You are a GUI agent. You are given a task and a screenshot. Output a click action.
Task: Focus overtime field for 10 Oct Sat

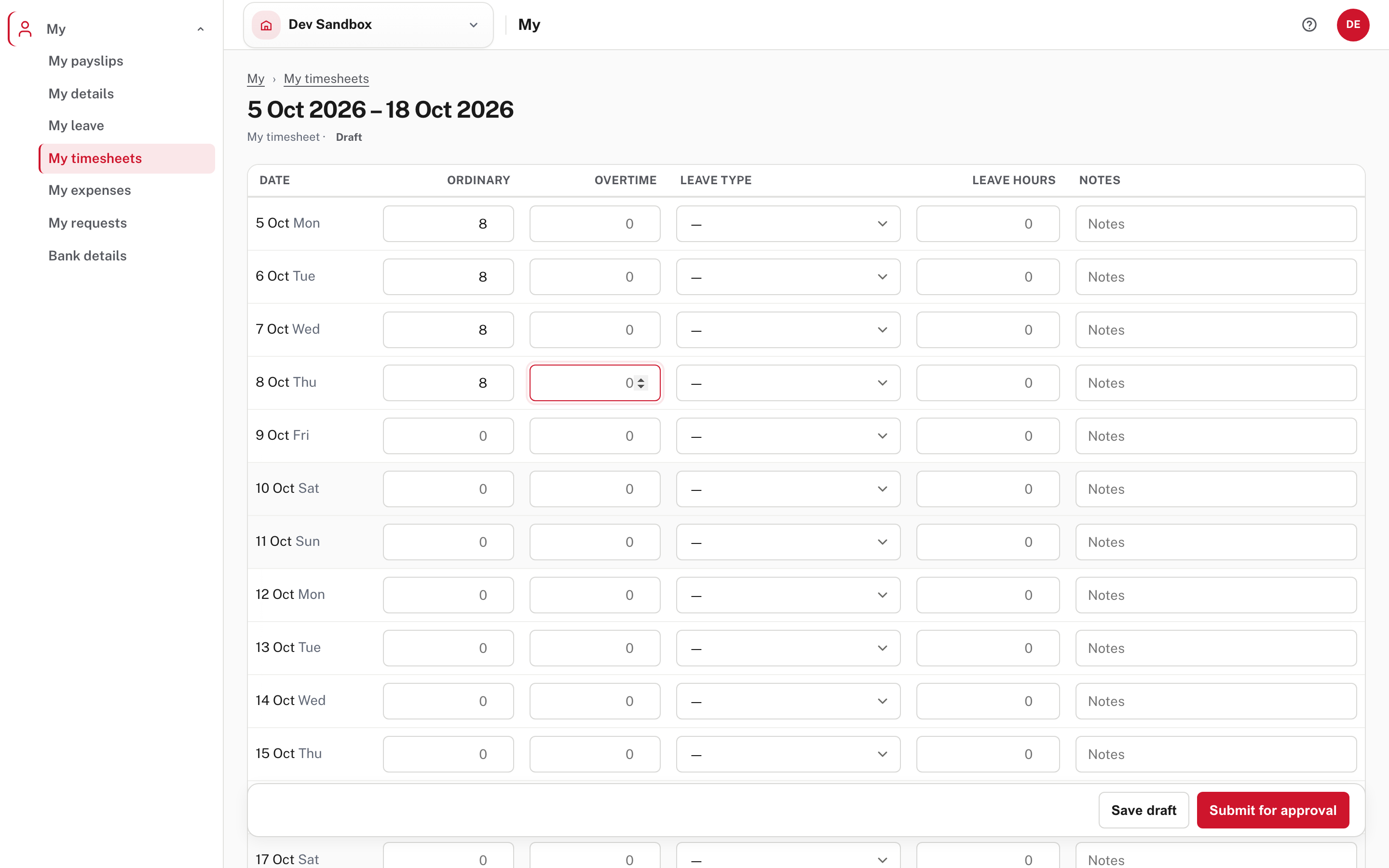pos(595,489)
